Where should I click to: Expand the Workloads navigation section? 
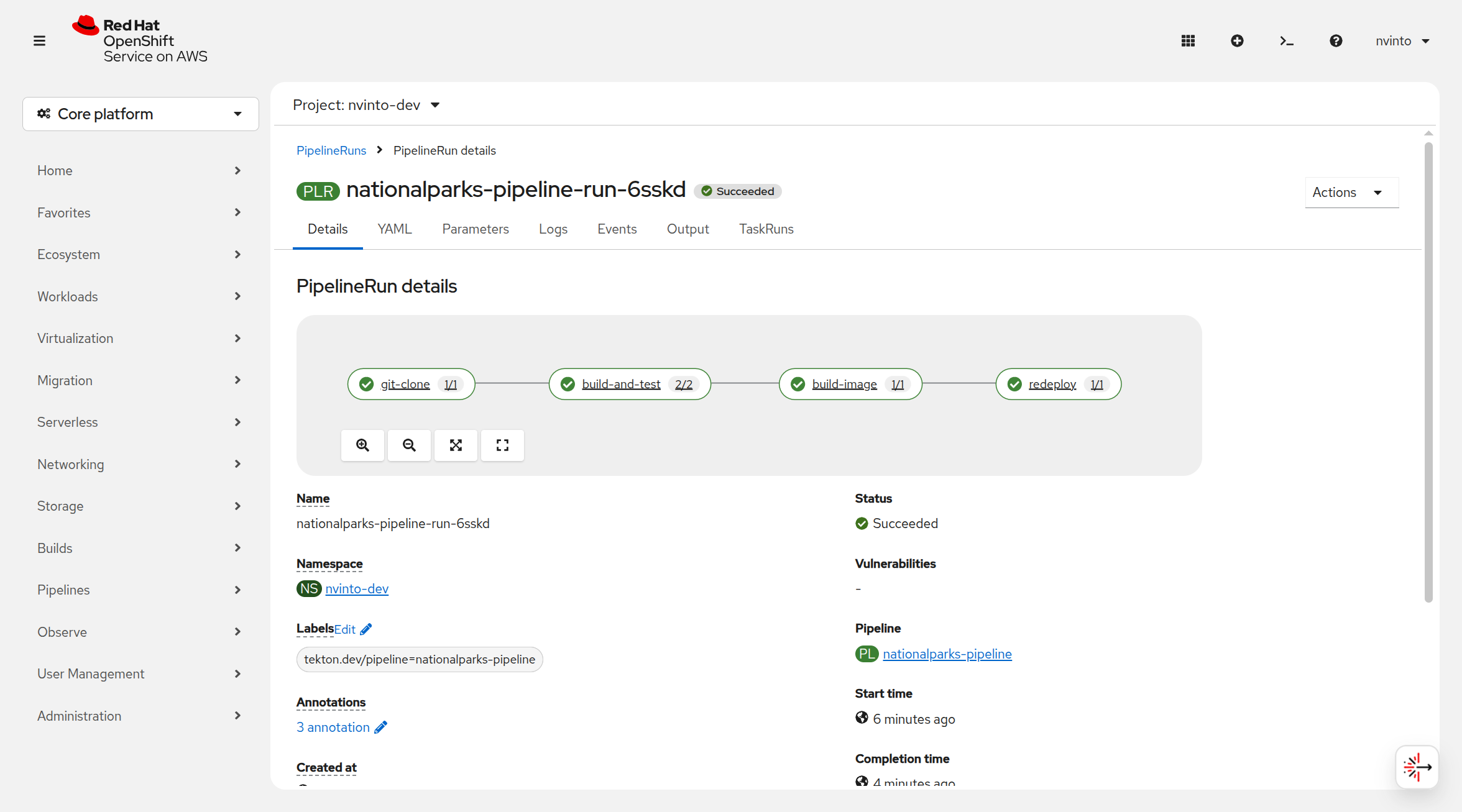[x=140, y=296]
